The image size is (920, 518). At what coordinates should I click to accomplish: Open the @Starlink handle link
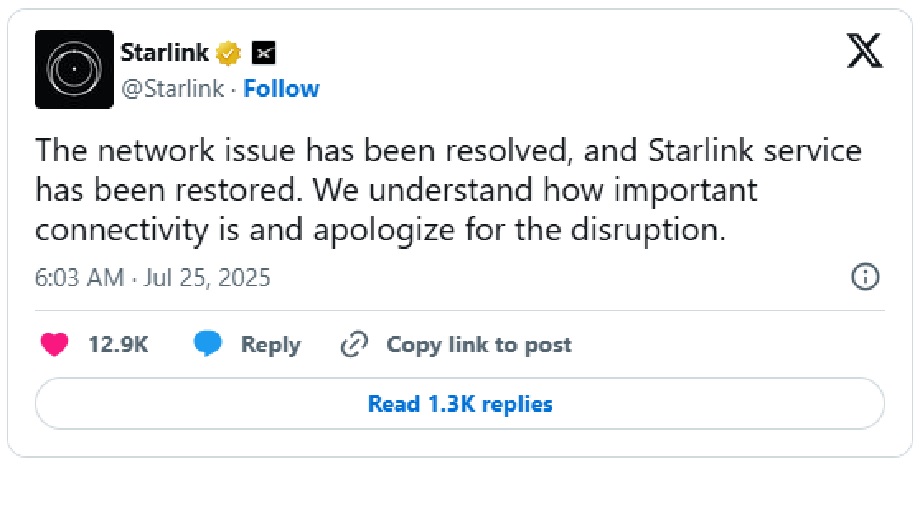click(174, 89)
